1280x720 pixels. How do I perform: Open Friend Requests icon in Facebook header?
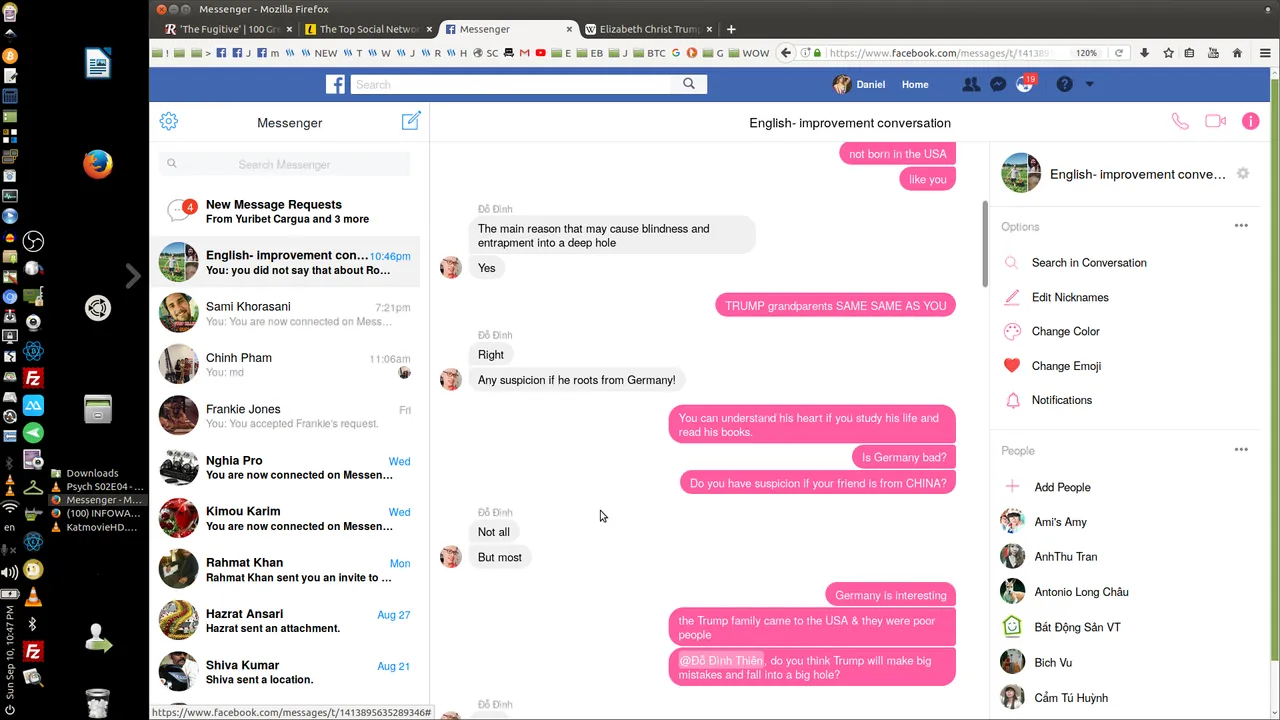pyautogui.click(x=970, y=84)
